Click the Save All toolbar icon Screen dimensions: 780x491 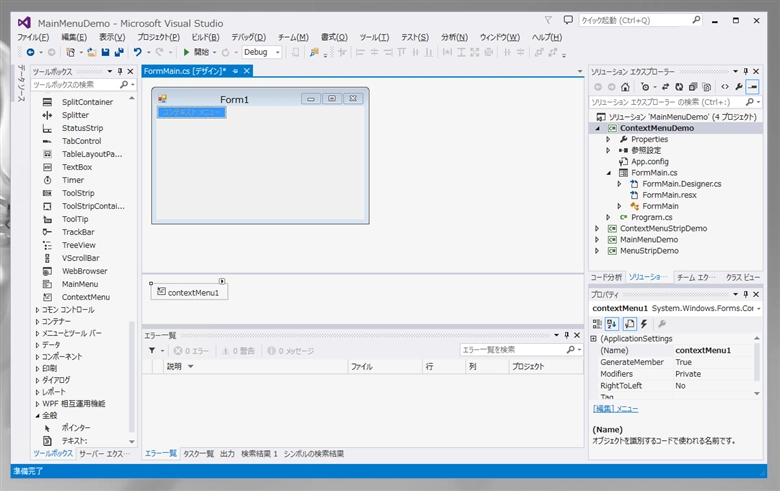pos(119,52)
